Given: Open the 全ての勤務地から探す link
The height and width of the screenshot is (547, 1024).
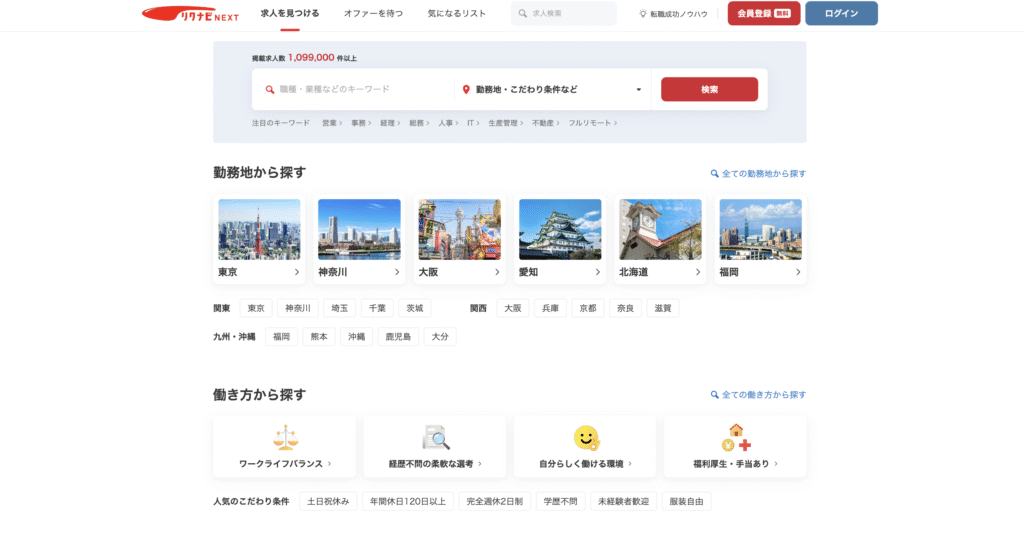Looking at the screenshot, I should pyautogui.click(x=758, y=174).
